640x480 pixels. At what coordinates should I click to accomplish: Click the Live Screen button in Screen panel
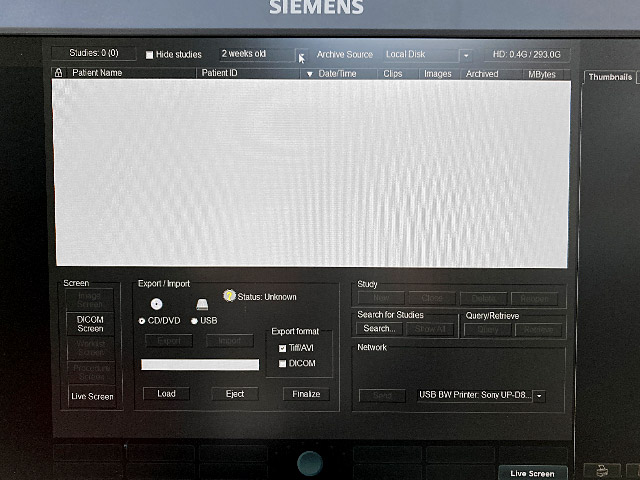pos(92,396)
